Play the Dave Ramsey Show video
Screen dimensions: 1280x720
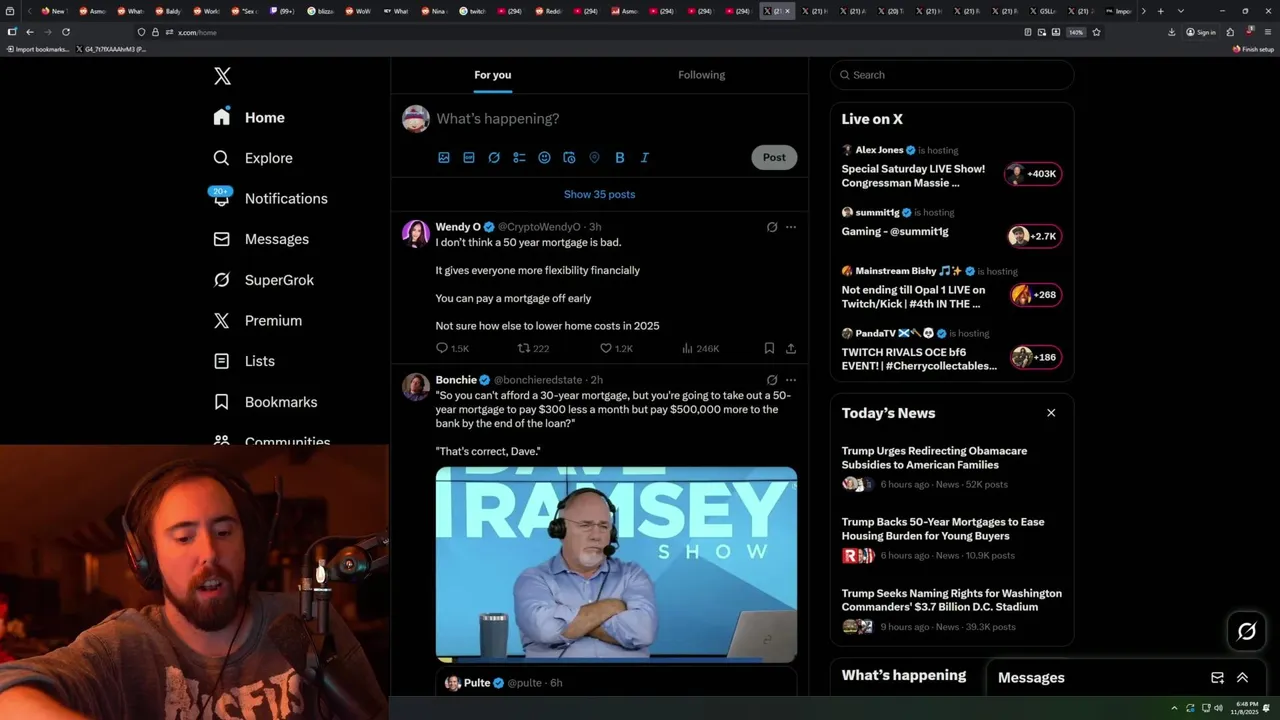coord(616,564)
